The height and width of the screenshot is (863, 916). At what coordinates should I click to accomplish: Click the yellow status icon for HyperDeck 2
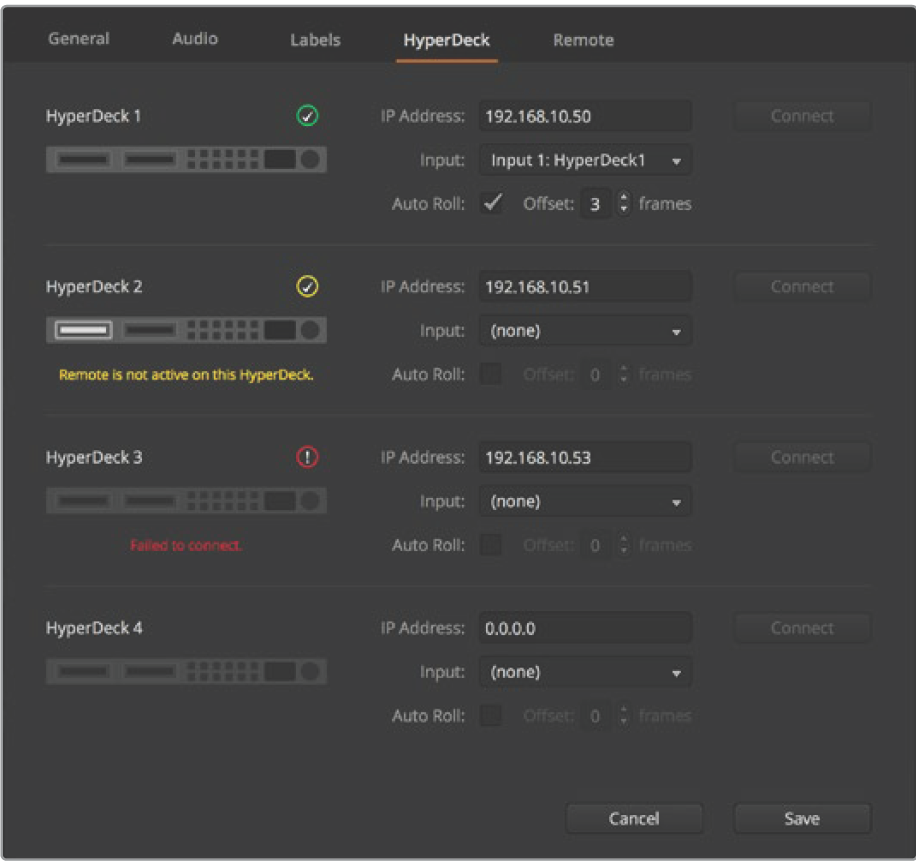pyautogui.click(x=308, y=288)
